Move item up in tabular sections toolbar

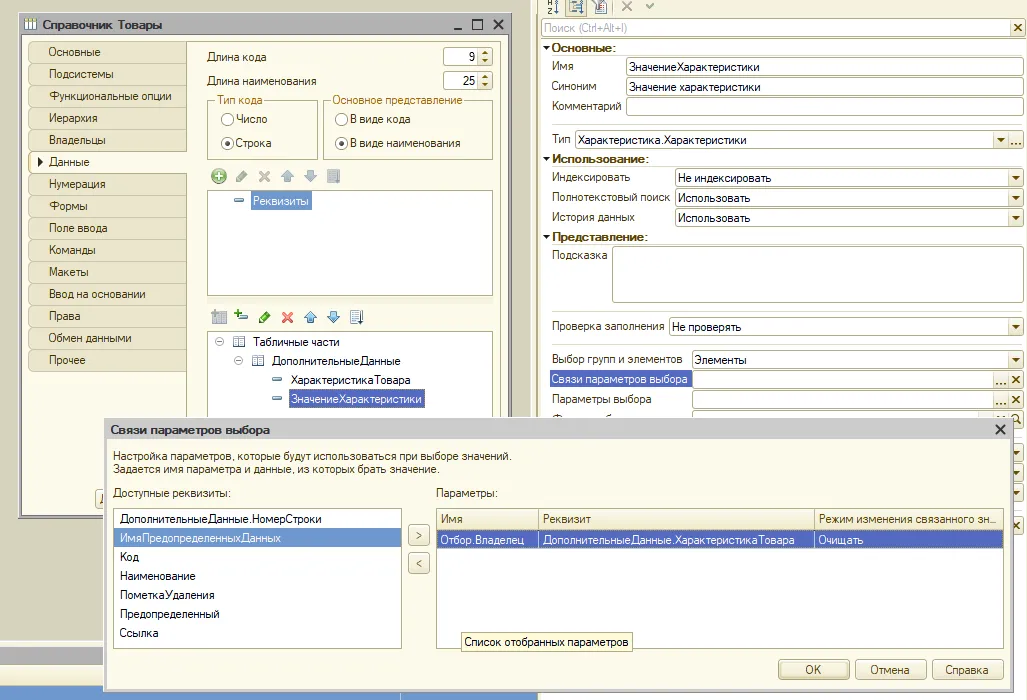(310, 317)
